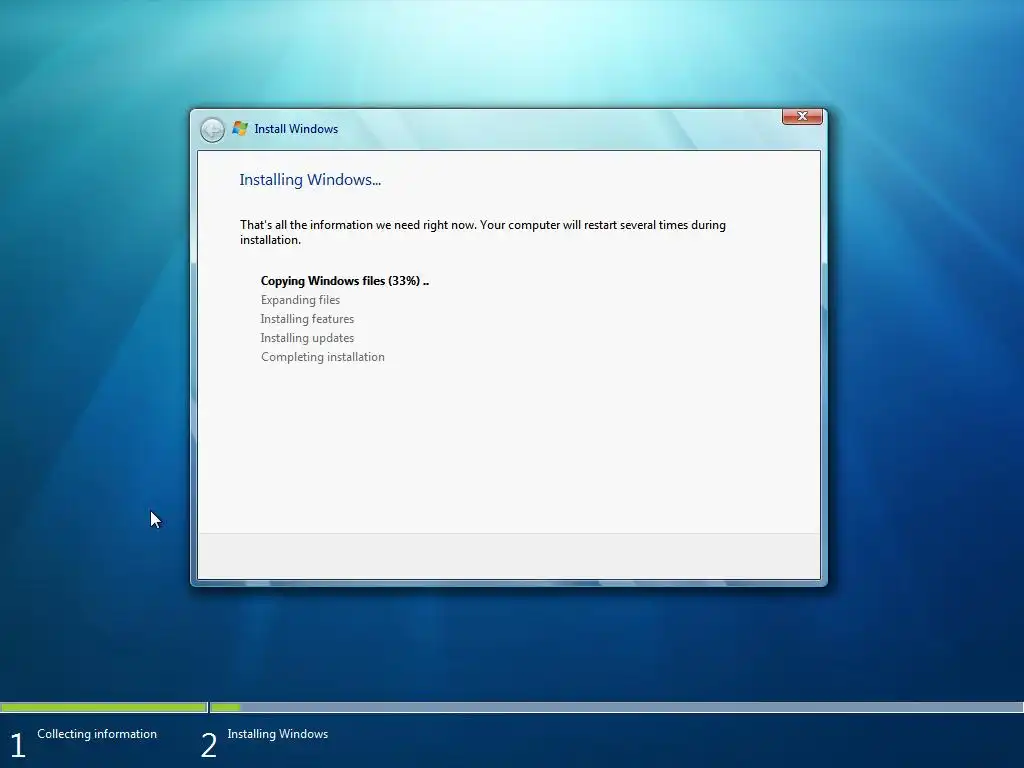
Task: Click the 'Installing Windows...' heading
Action: click(x=310, y=180)
